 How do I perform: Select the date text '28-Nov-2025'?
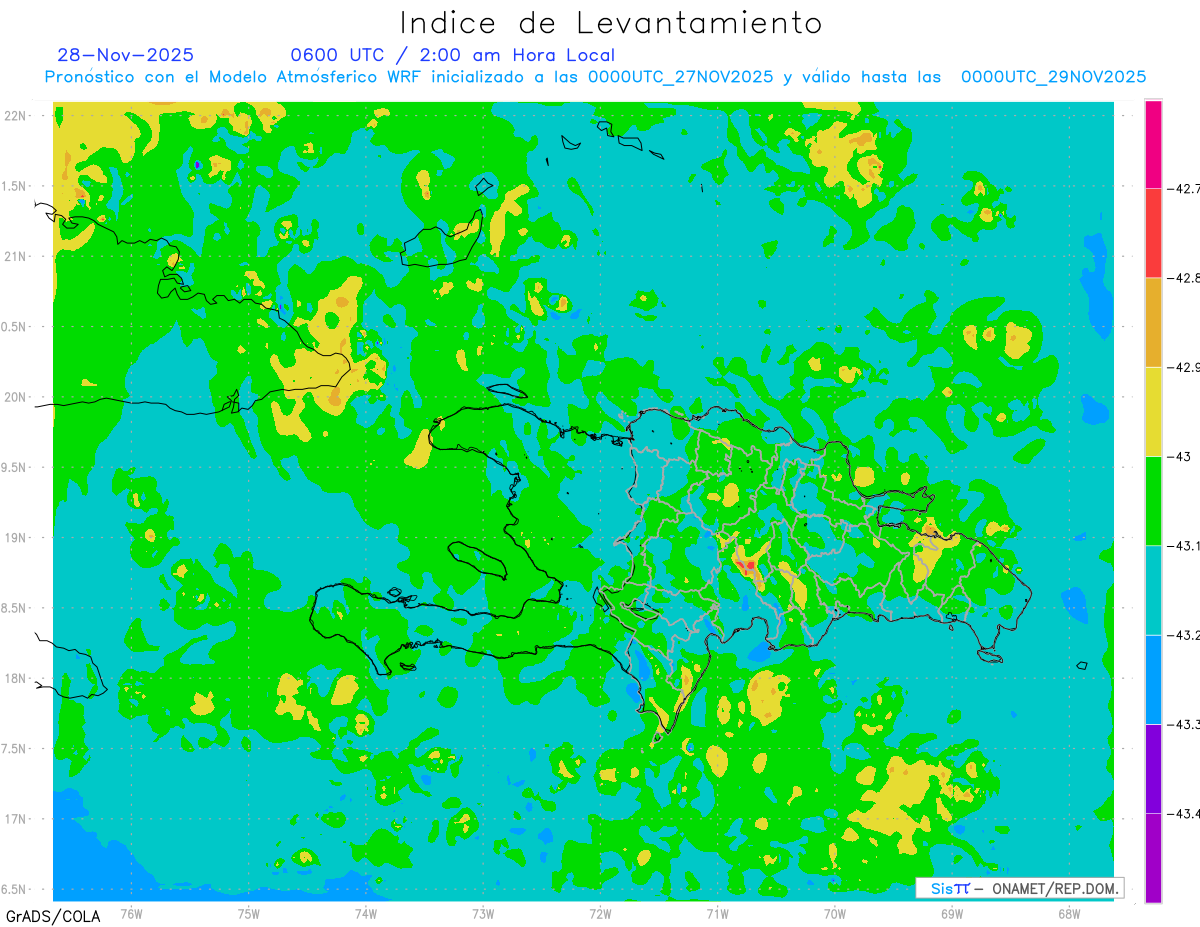point(126,55)
